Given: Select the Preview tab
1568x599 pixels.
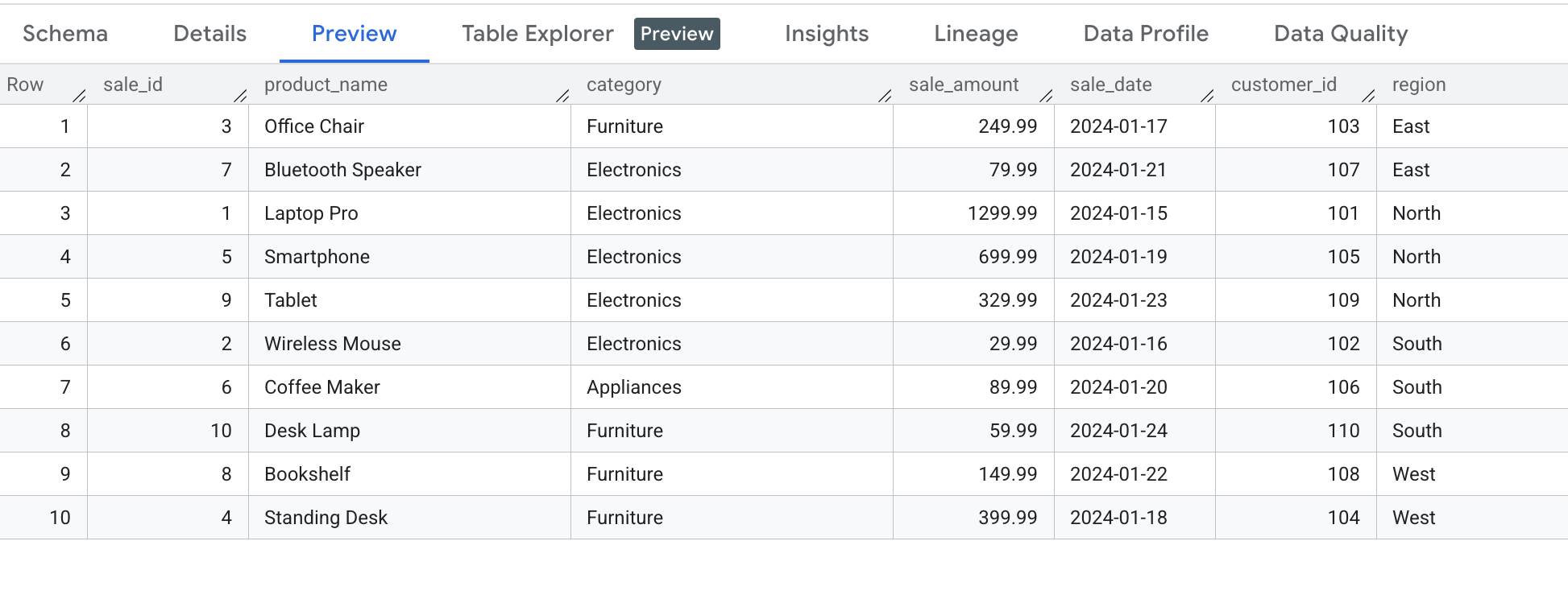Looking at the screenshot, I should 355,34.
